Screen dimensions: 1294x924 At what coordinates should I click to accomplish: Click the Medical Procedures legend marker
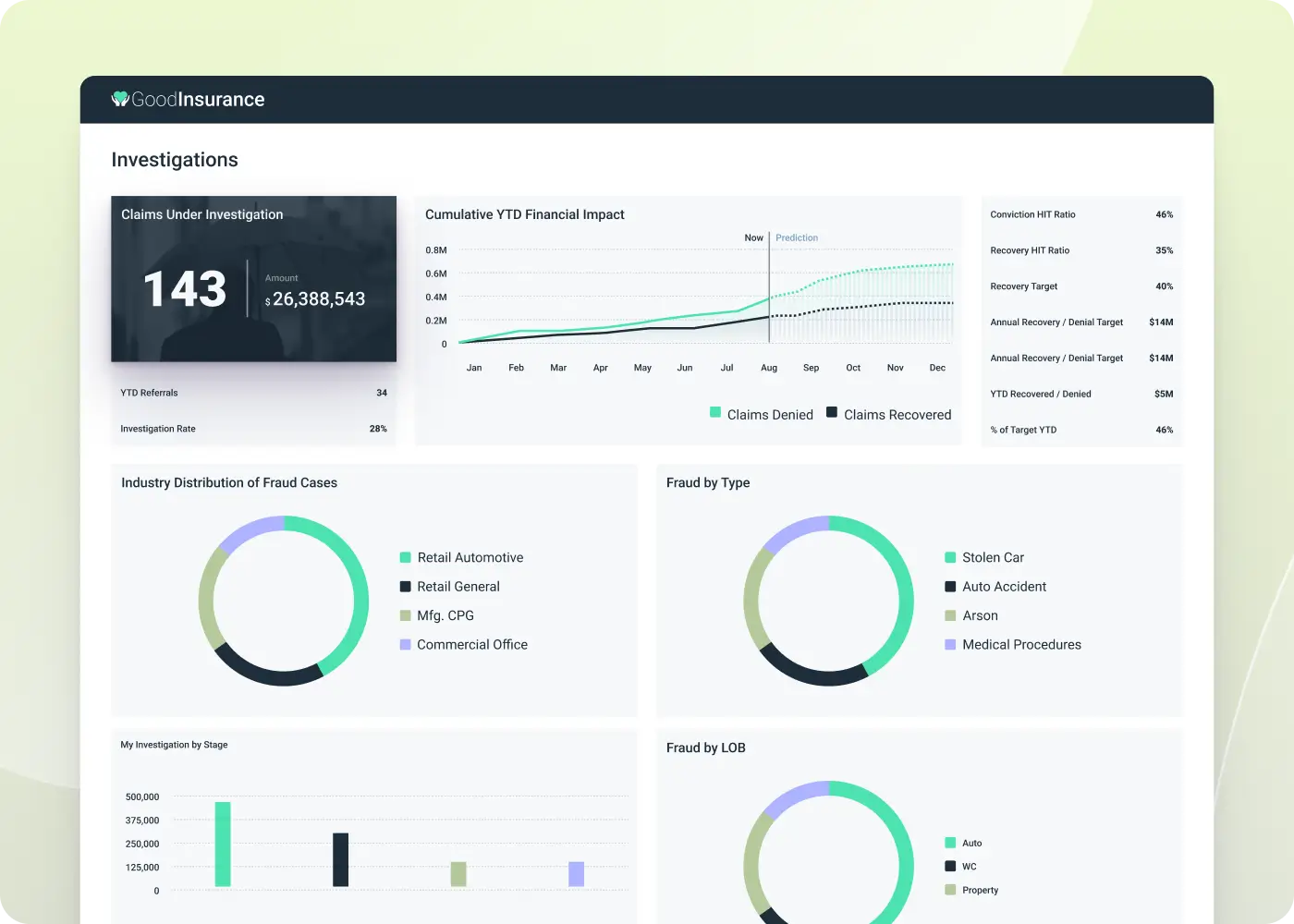pyautogui.click(x=949, y=644)
